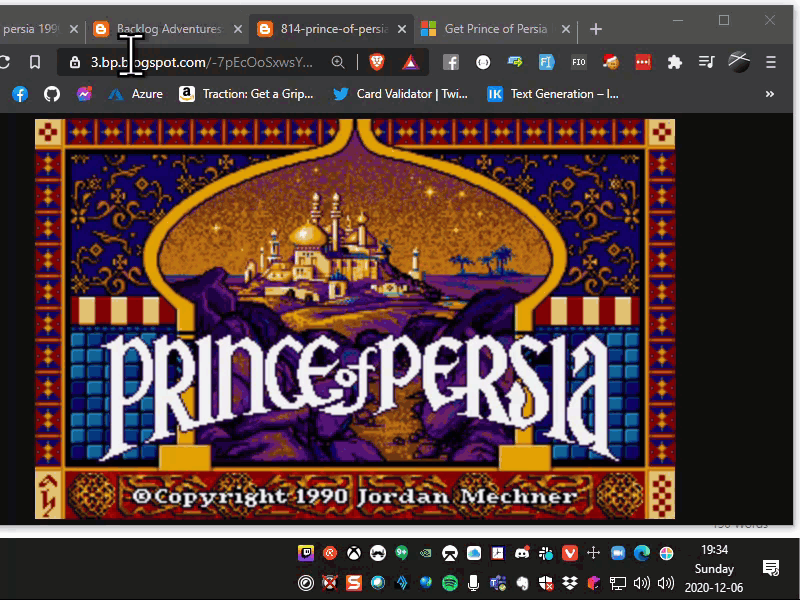Image resolution: width=800 pixels, height=600 pixels.
Task: Open the Brave Shields lion icon
Action: (377, 62)
